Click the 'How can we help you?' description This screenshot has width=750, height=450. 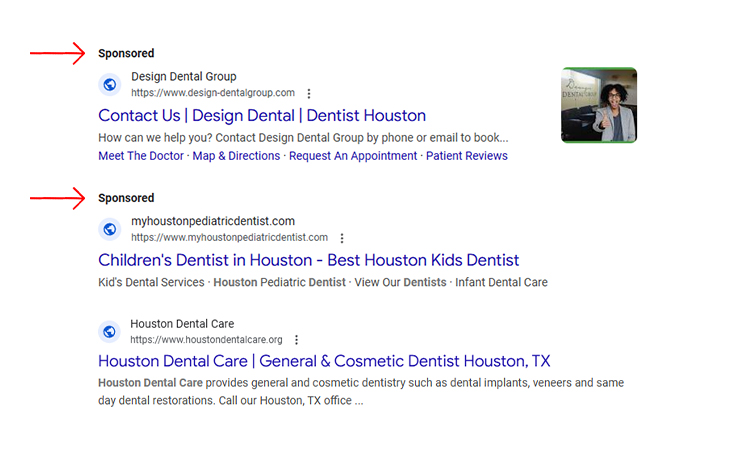pos(303,138)
